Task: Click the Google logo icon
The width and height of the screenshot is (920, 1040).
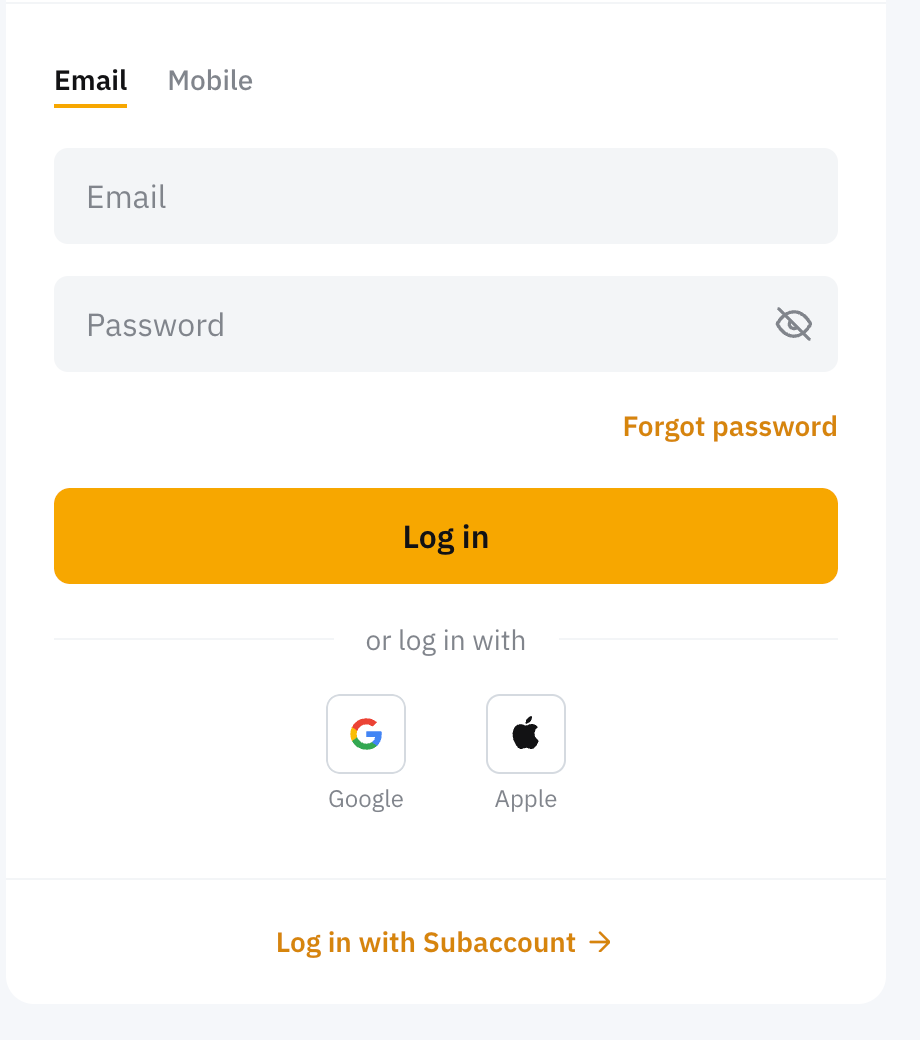Action: (x=366, y=734)
